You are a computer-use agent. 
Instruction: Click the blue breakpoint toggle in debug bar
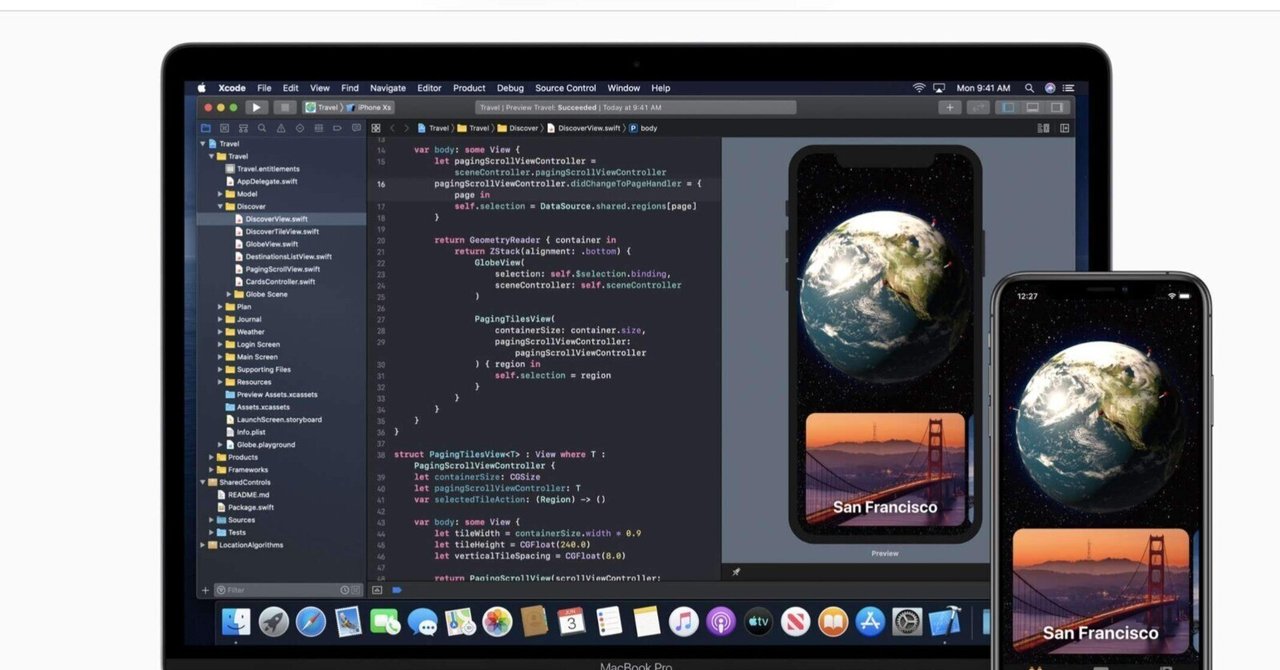(397, 590)
